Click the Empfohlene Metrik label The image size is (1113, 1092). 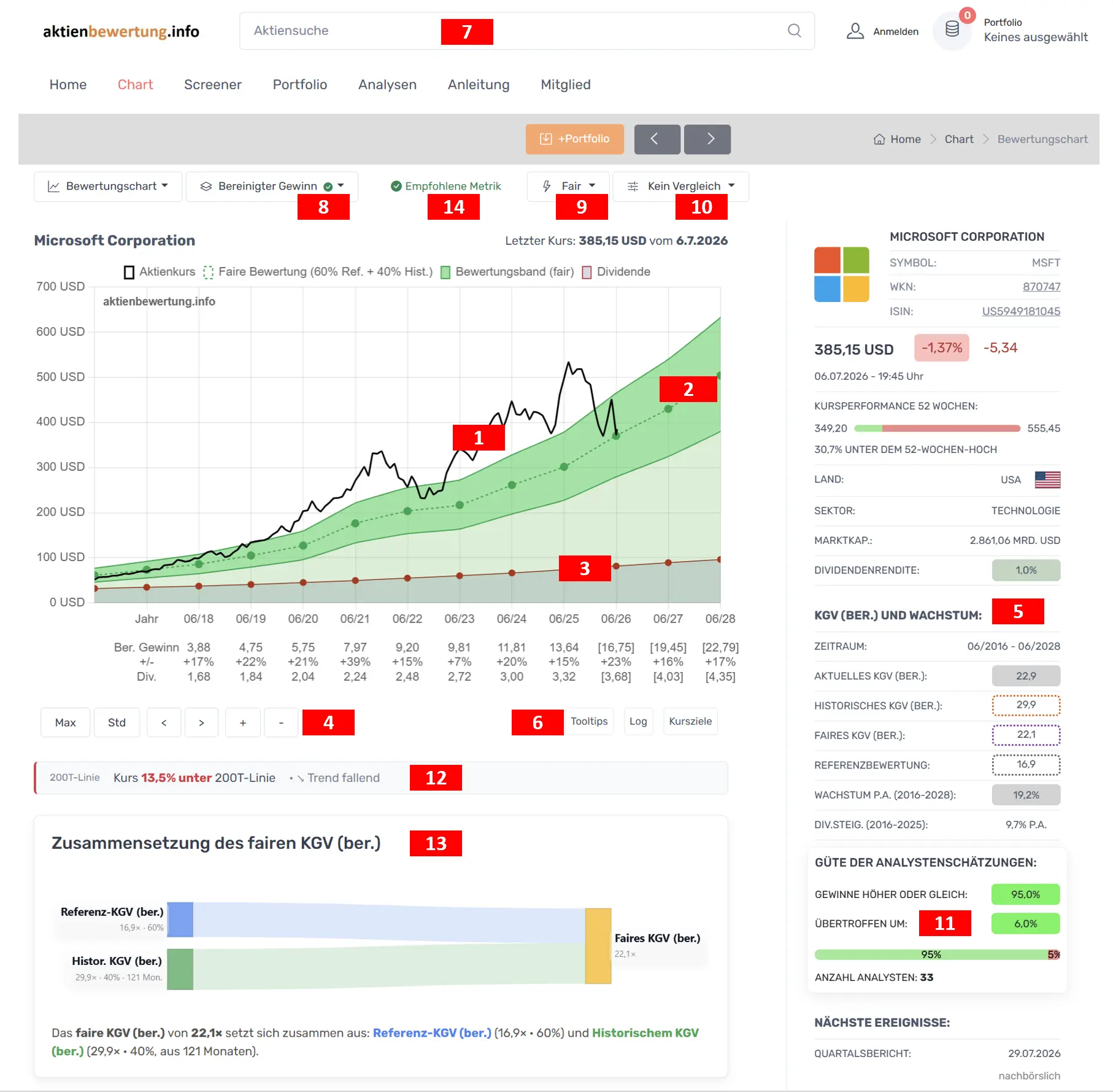point(446,186)
